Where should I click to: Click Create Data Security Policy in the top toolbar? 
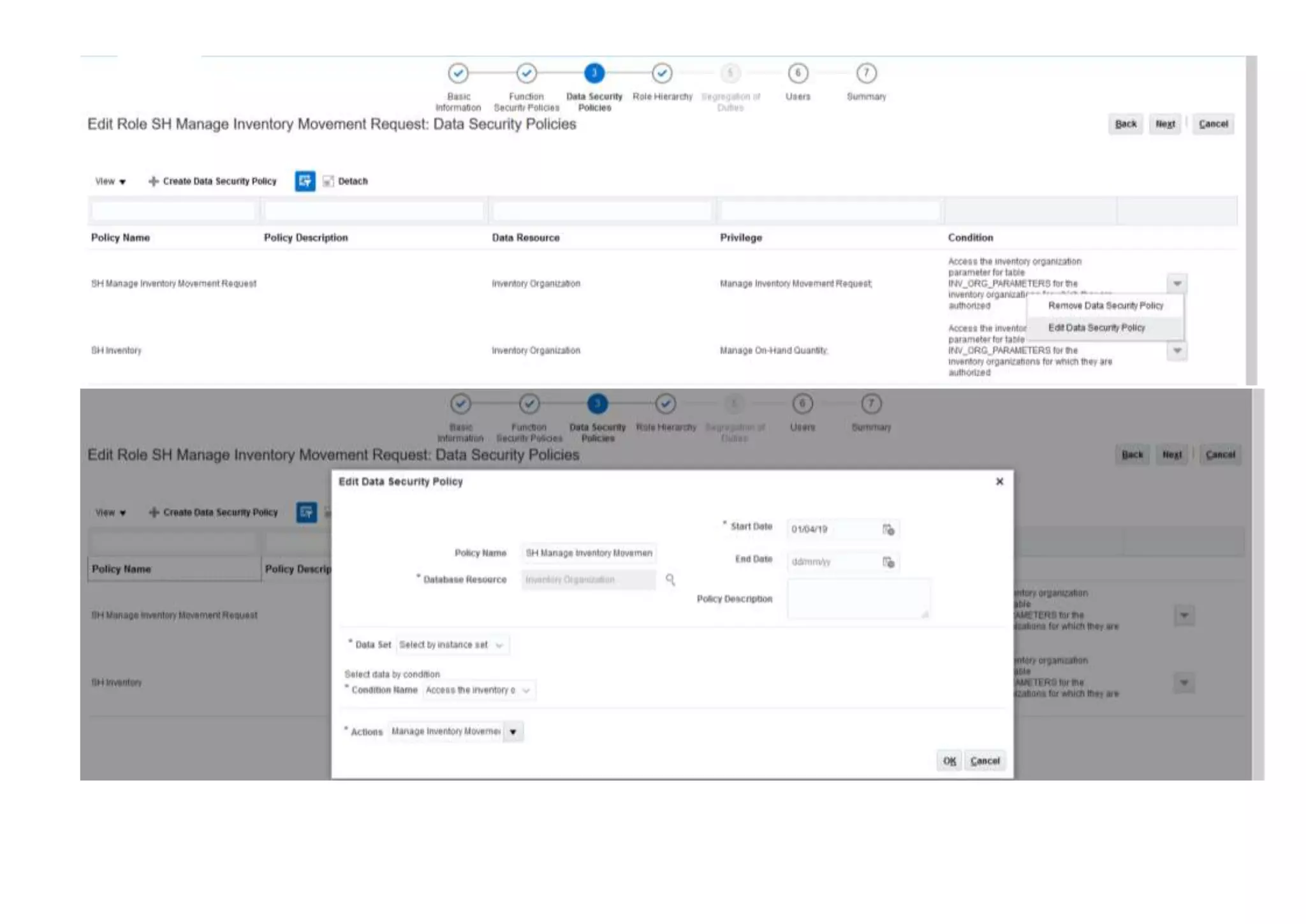[x=213, y=181]
